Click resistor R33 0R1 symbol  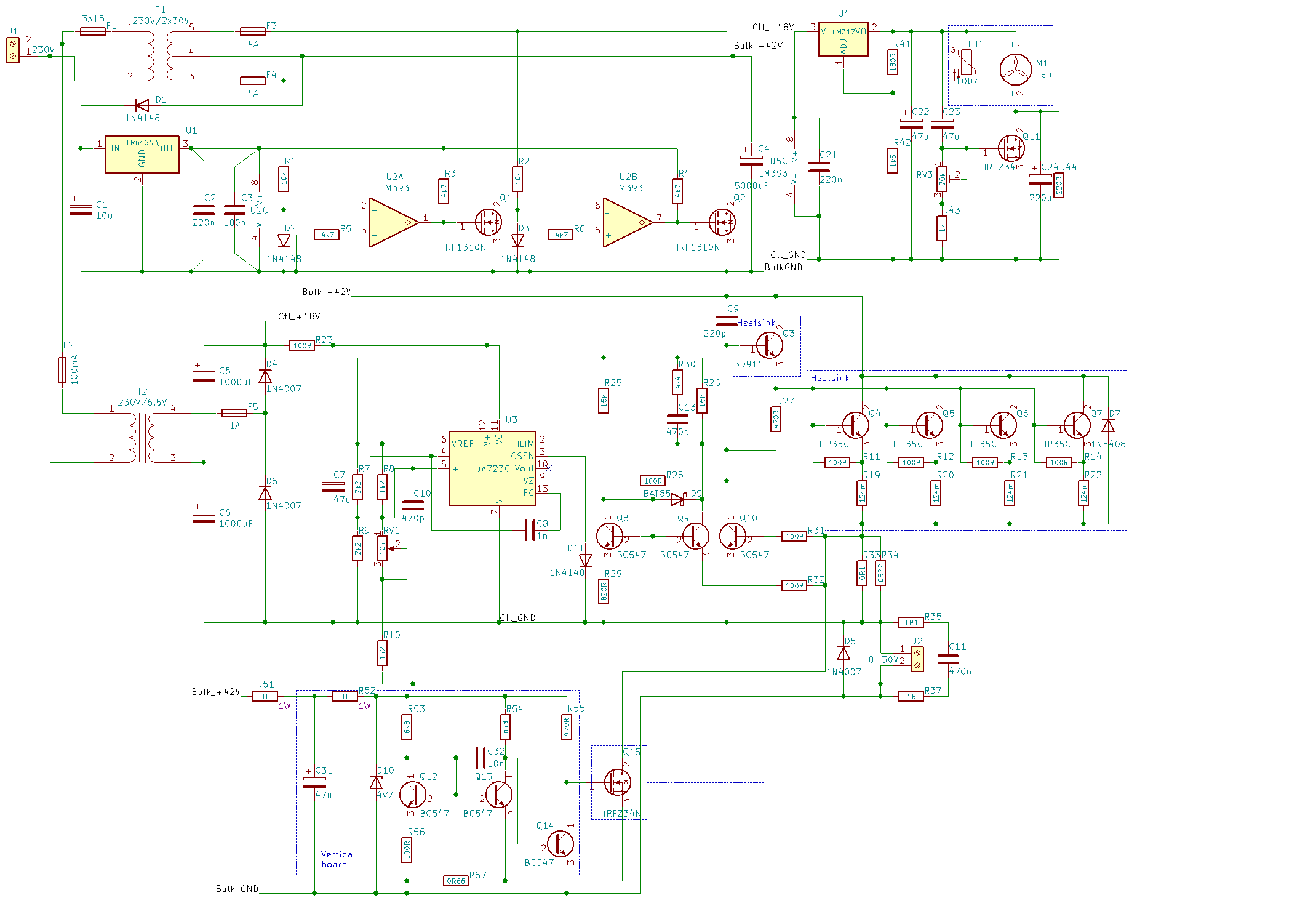[x=862, y=573]
